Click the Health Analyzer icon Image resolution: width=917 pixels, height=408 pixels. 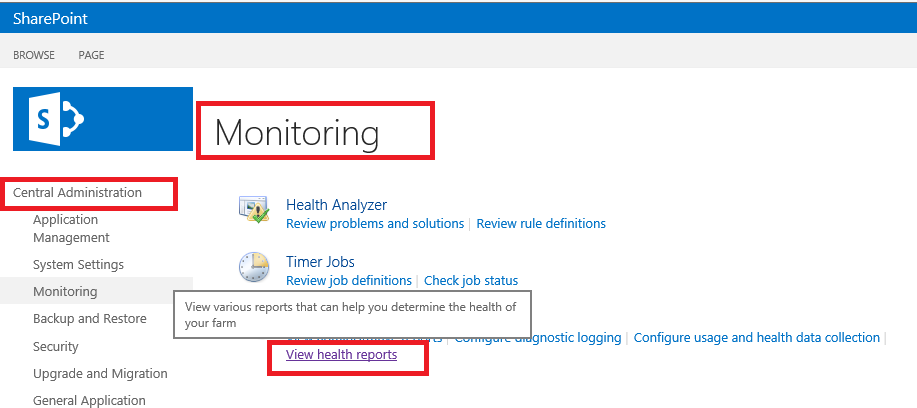(x=254, y=209)
